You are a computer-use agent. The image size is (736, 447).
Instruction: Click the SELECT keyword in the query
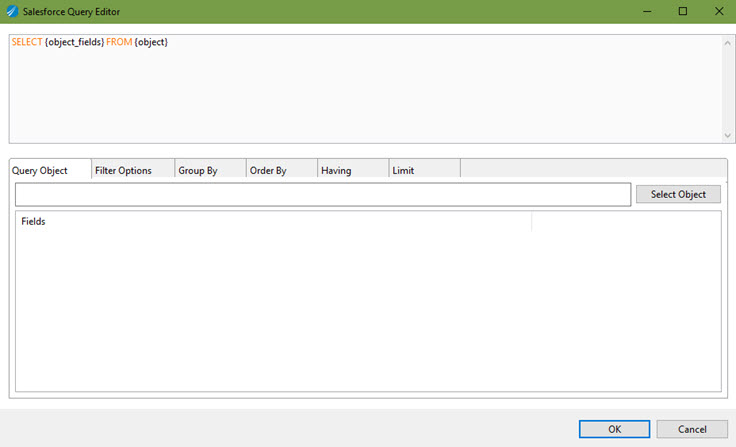pyautogui.click(x=27, y=42)
